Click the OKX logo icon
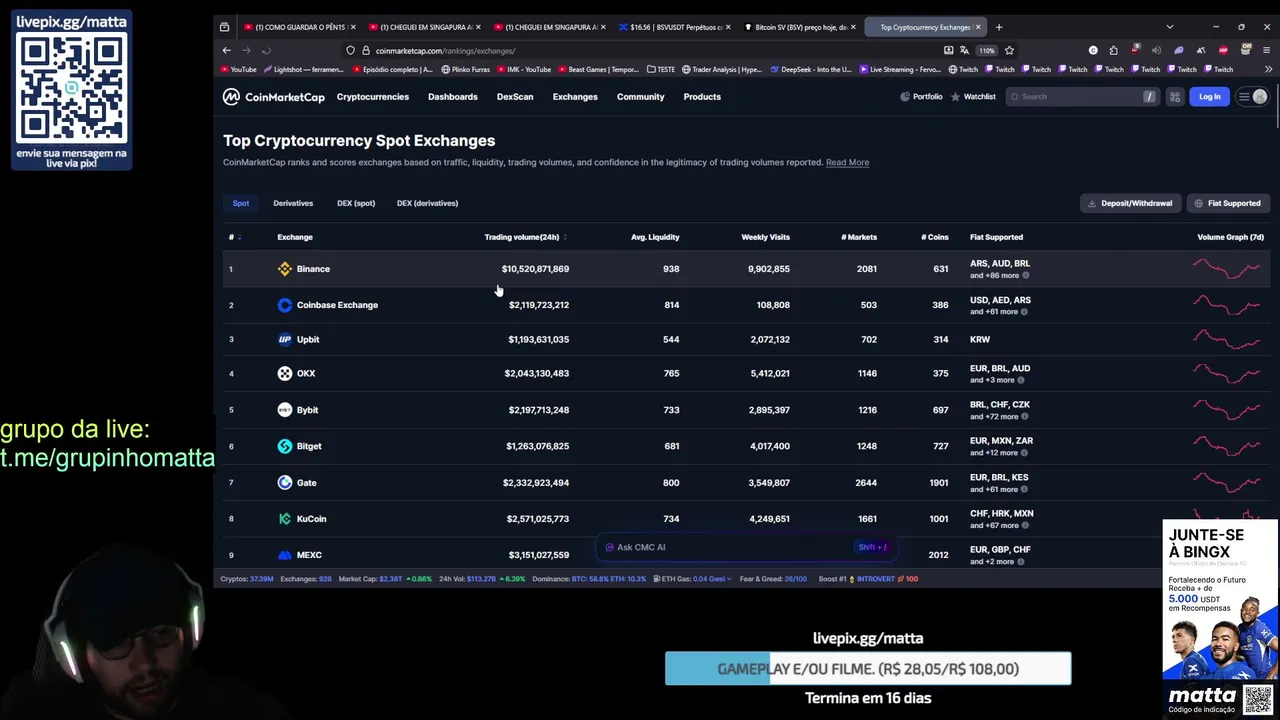1280x720 pixels. click(x=285, y=373)
